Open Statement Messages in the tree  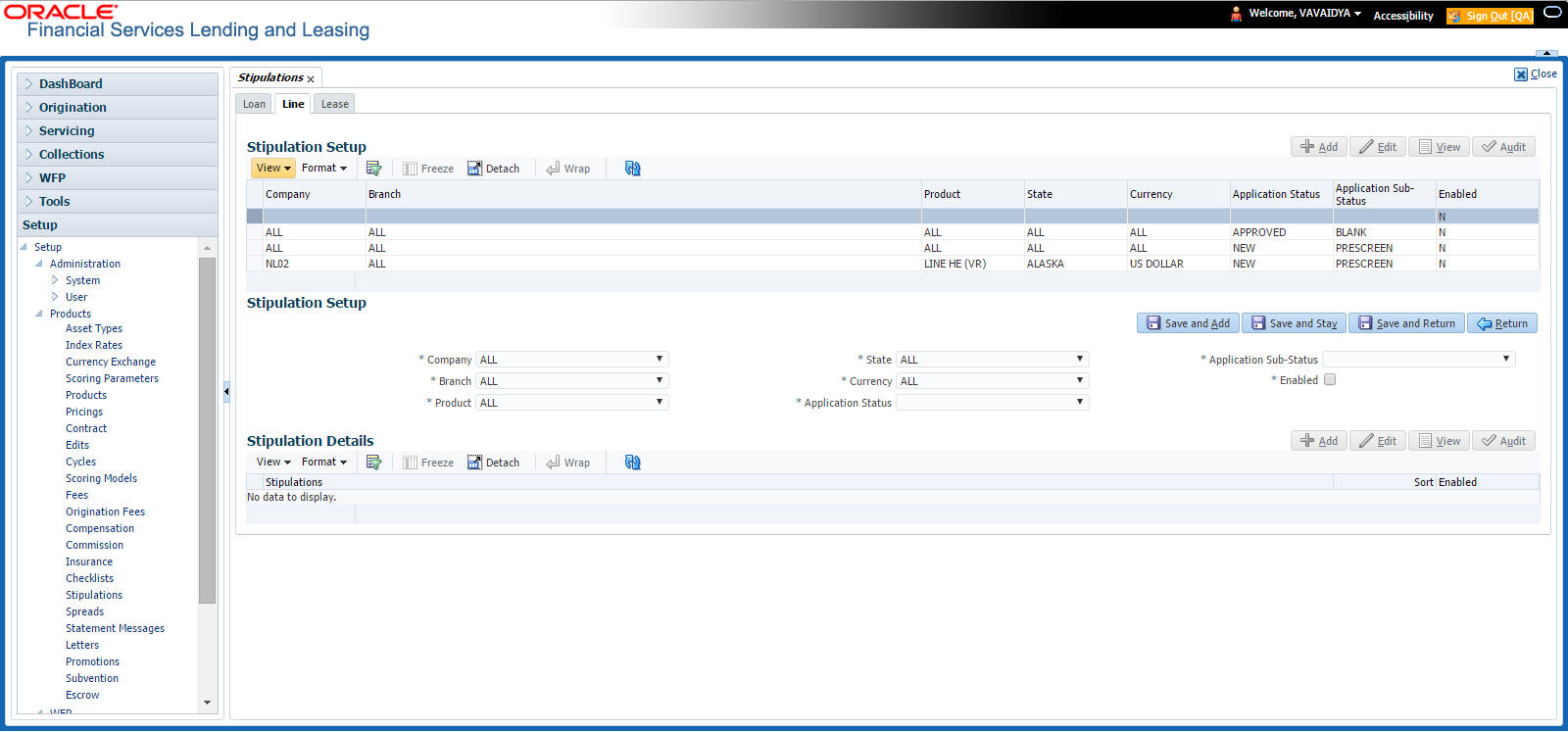115,628
